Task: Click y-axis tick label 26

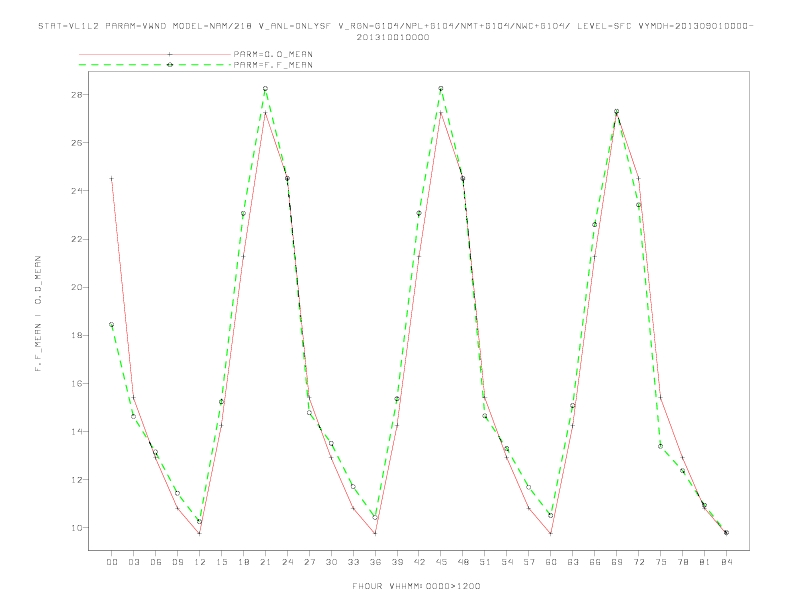Action: (77, 142)
